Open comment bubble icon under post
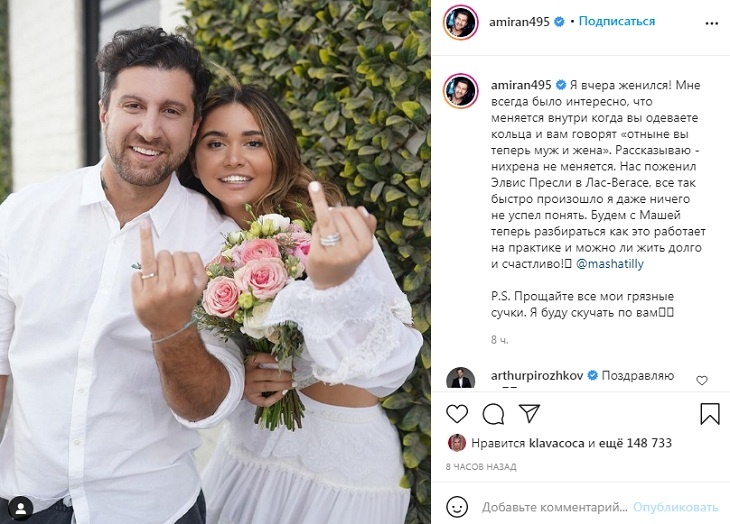Screen dimensions: 730x524 [493, 414]
